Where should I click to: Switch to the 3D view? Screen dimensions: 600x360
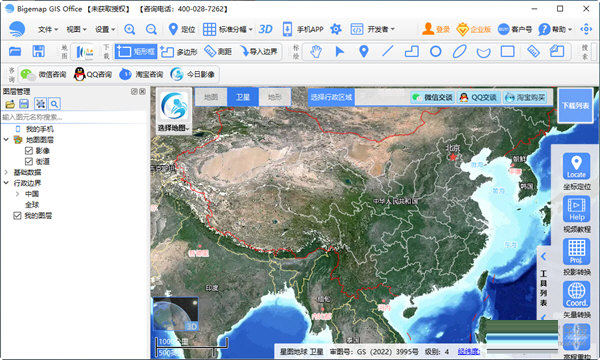[265, 29]
